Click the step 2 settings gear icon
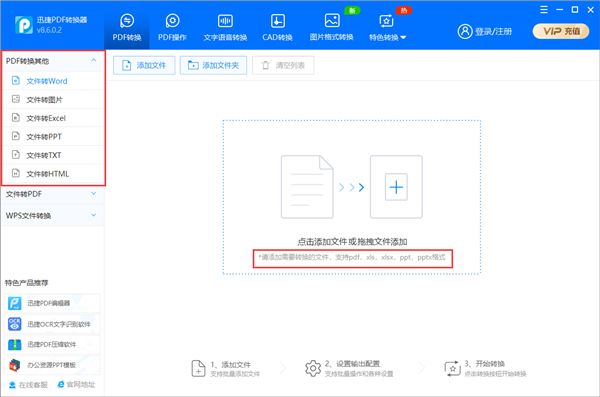Viewport: 600px width, 397px height. [313, 368]
